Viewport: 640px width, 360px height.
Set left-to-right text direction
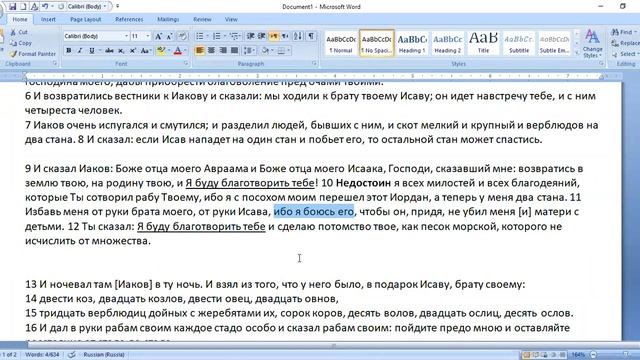[274, 36]
